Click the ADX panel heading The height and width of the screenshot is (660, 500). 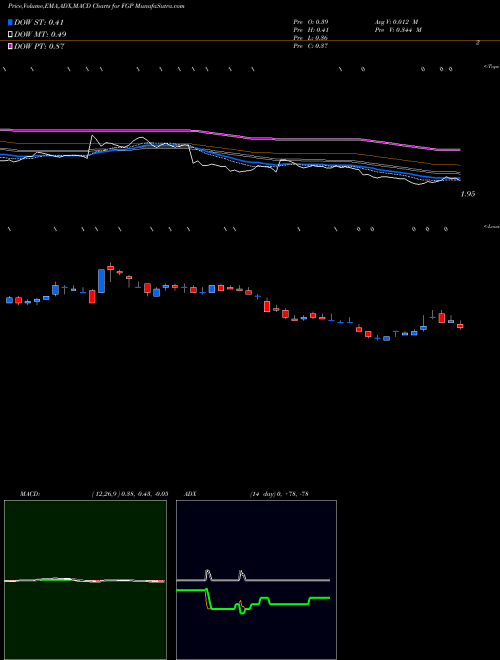point(191,494)
